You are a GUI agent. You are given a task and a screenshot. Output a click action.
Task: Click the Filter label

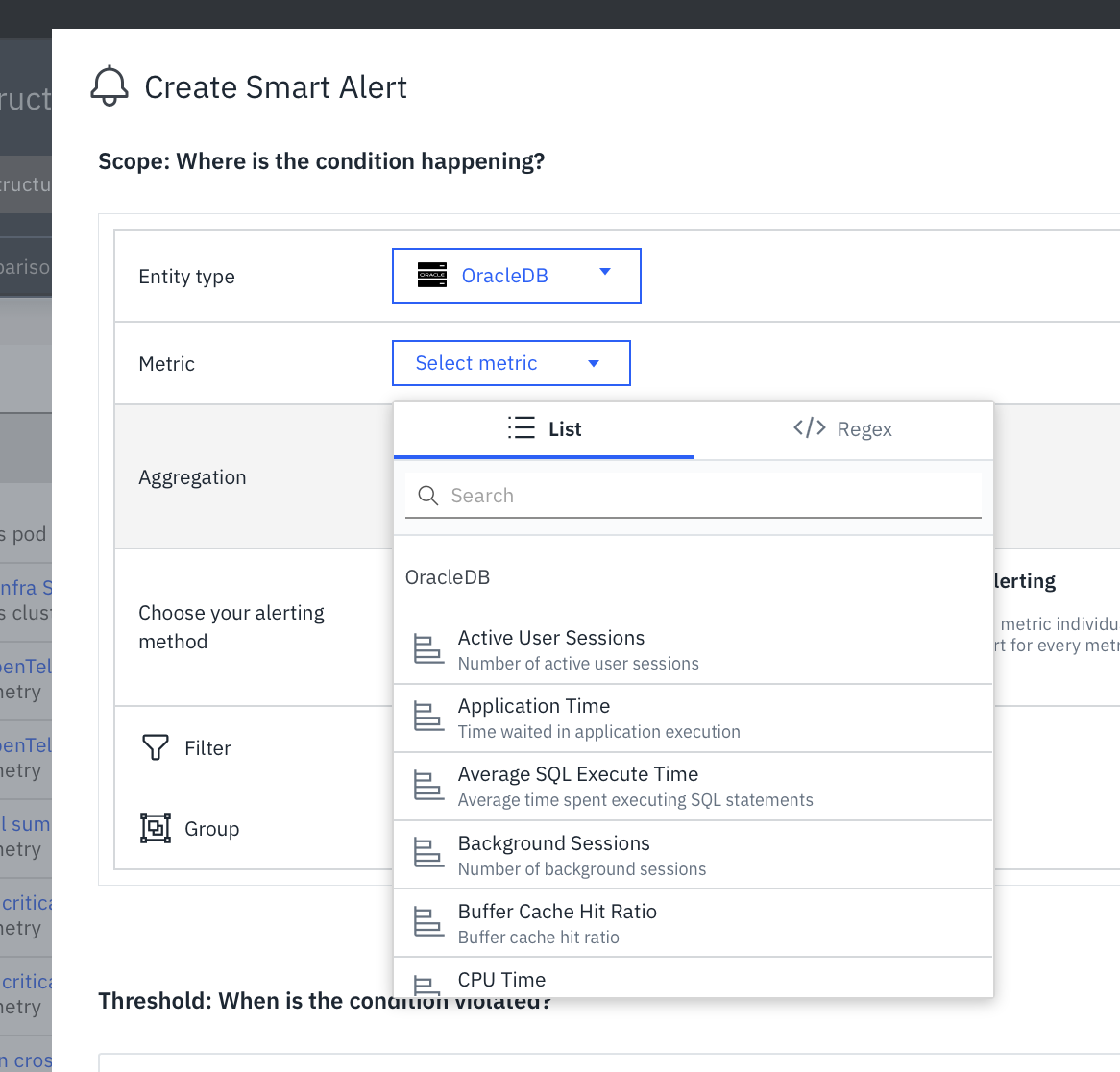click(207, 748)
